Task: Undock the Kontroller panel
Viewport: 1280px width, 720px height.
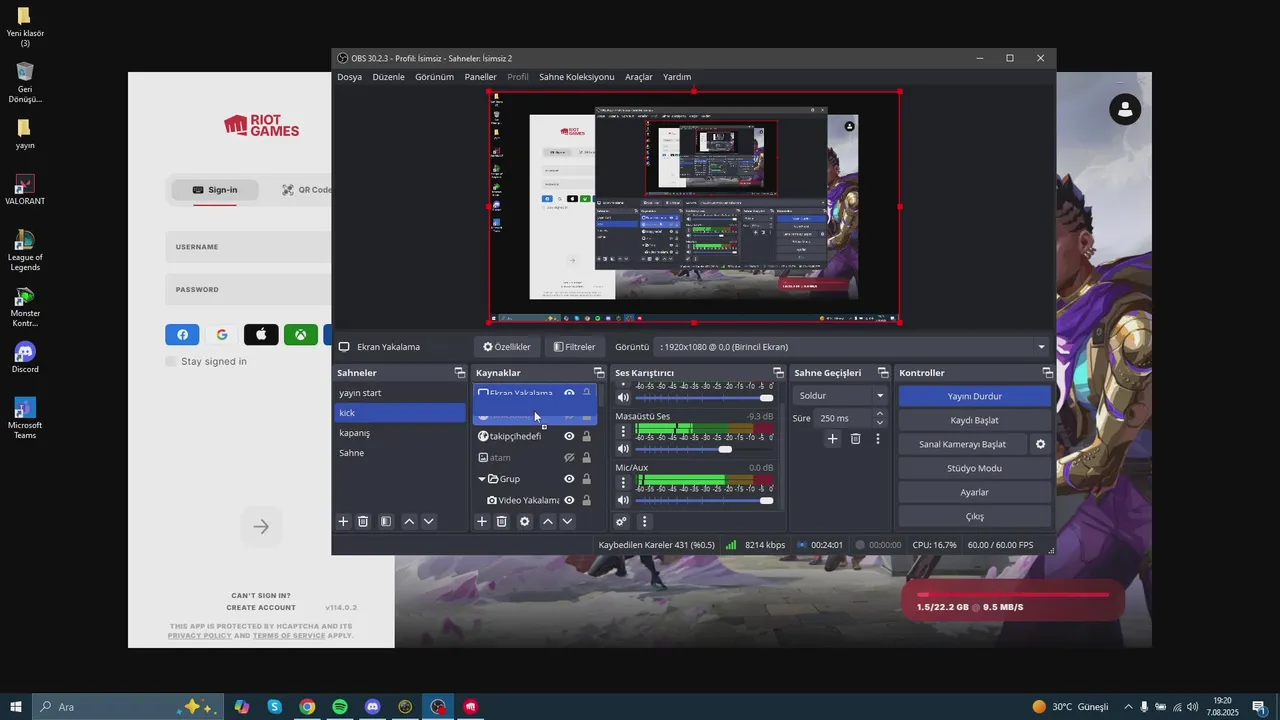Action: tap(1047, 373)
